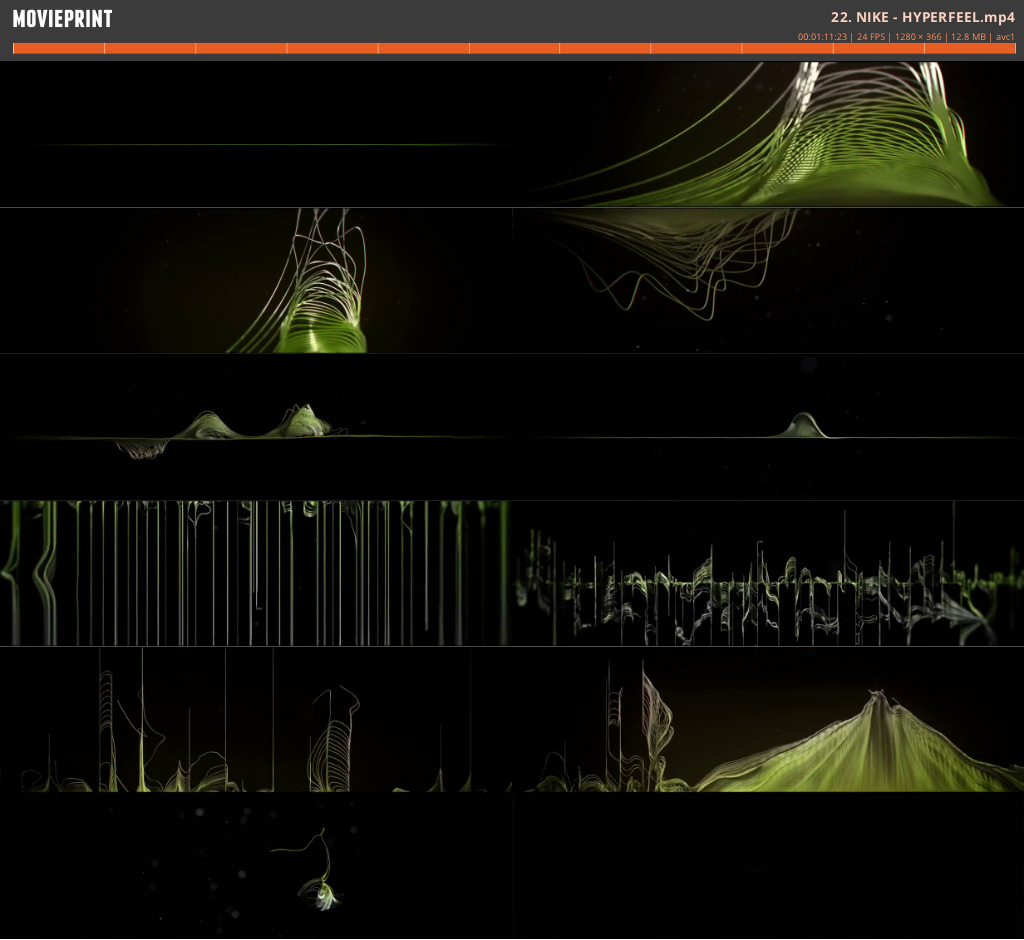Click the "24 FPS" frame rate text
Image resolution: width=1024 pixels, height=940 pixels.
pyautogui.click(x=871, y=37)
